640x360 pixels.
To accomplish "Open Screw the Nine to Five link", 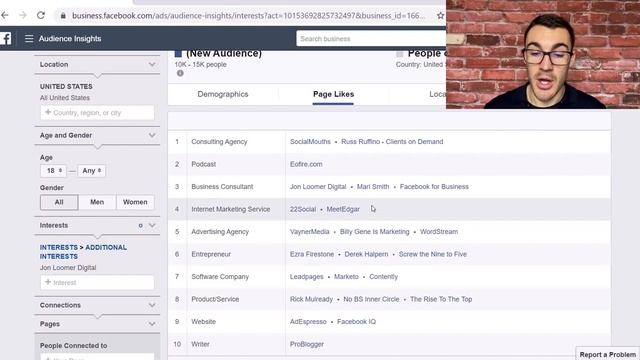I will [x=433, y=254].
